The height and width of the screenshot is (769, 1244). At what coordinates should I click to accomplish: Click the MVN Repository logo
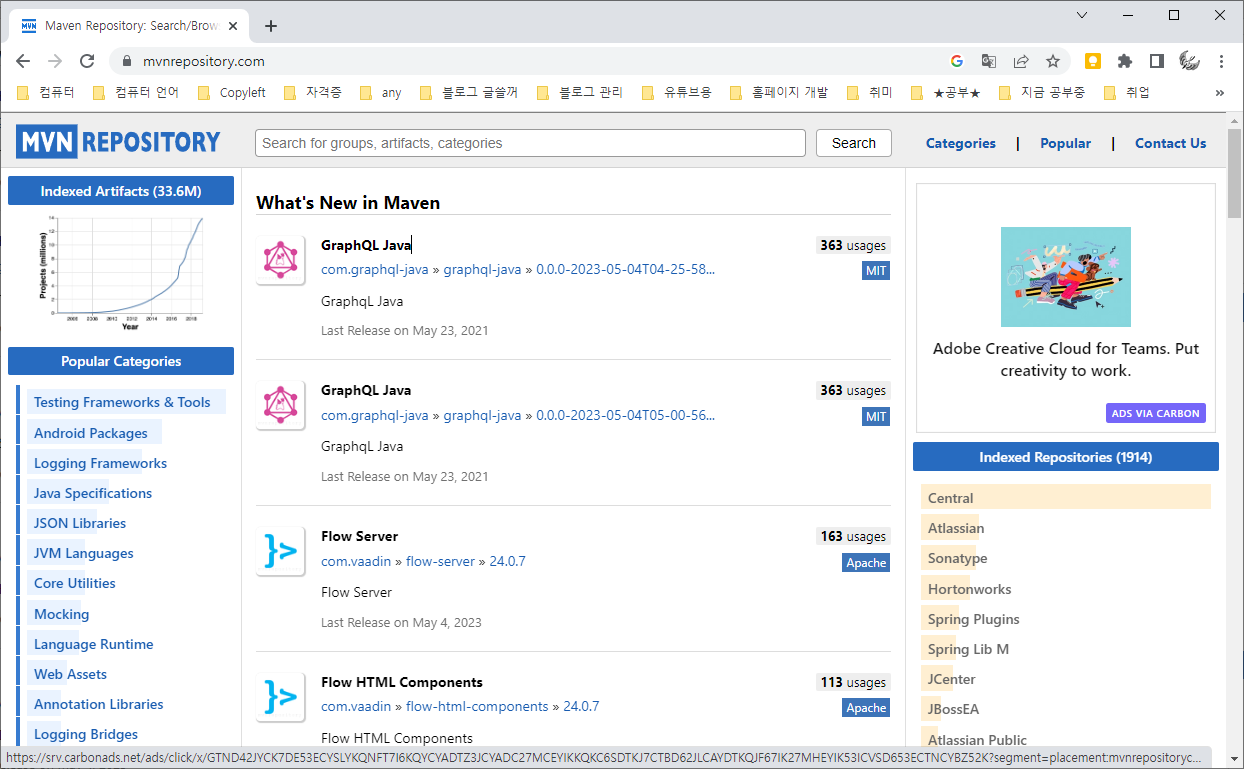click(x=118, y=142)
